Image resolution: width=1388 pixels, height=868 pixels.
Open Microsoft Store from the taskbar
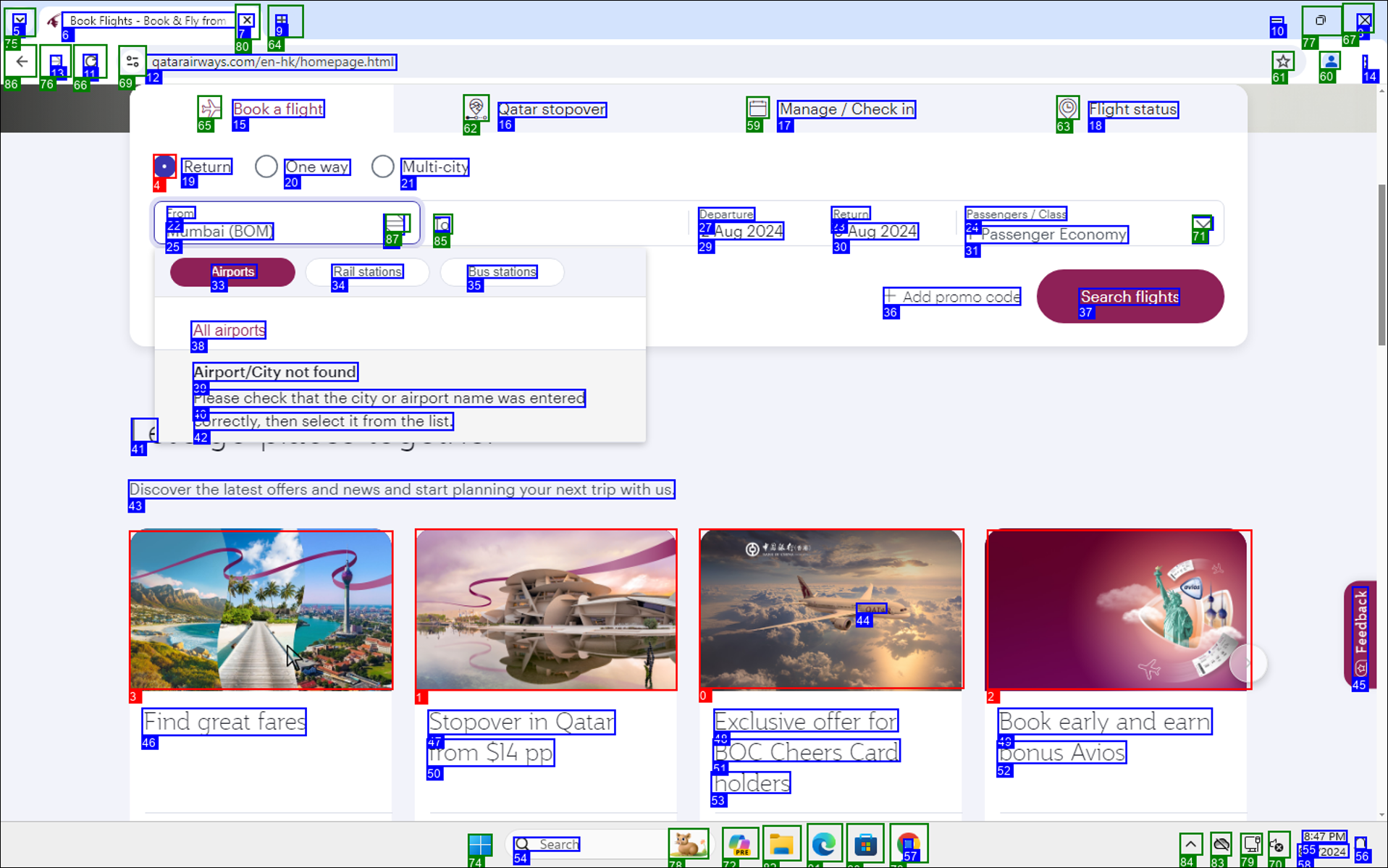[x=865, y=844]
